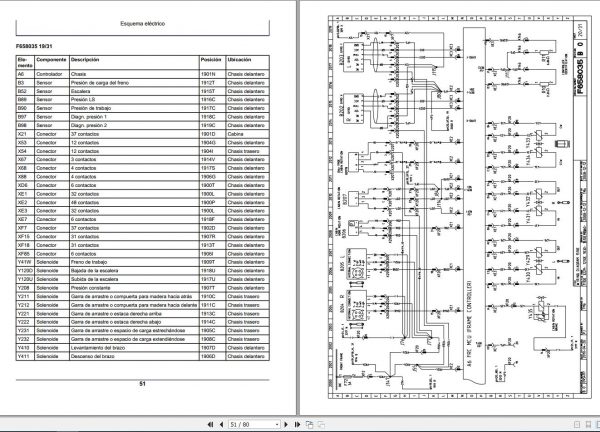Screen dimensions: 600x432
Task: Click the 'Controlador' cell in row A6
Action: [51, 74]
